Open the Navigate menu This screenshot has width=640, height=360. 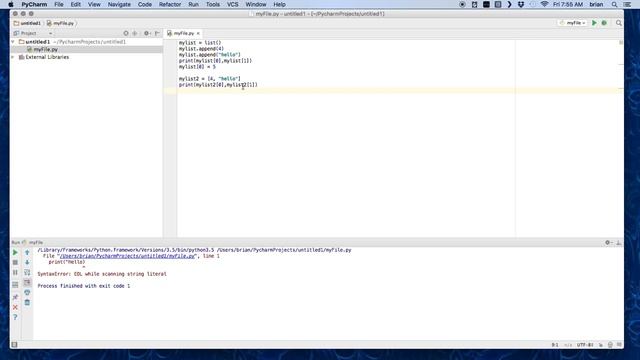pyautogui.click(x=119, y=4)
